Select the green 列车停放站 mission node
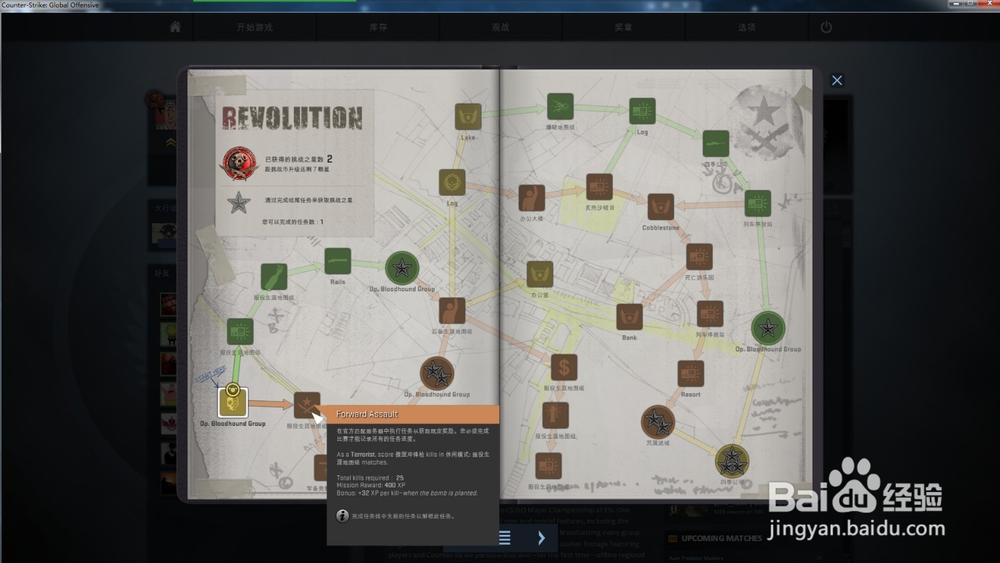 758,204
